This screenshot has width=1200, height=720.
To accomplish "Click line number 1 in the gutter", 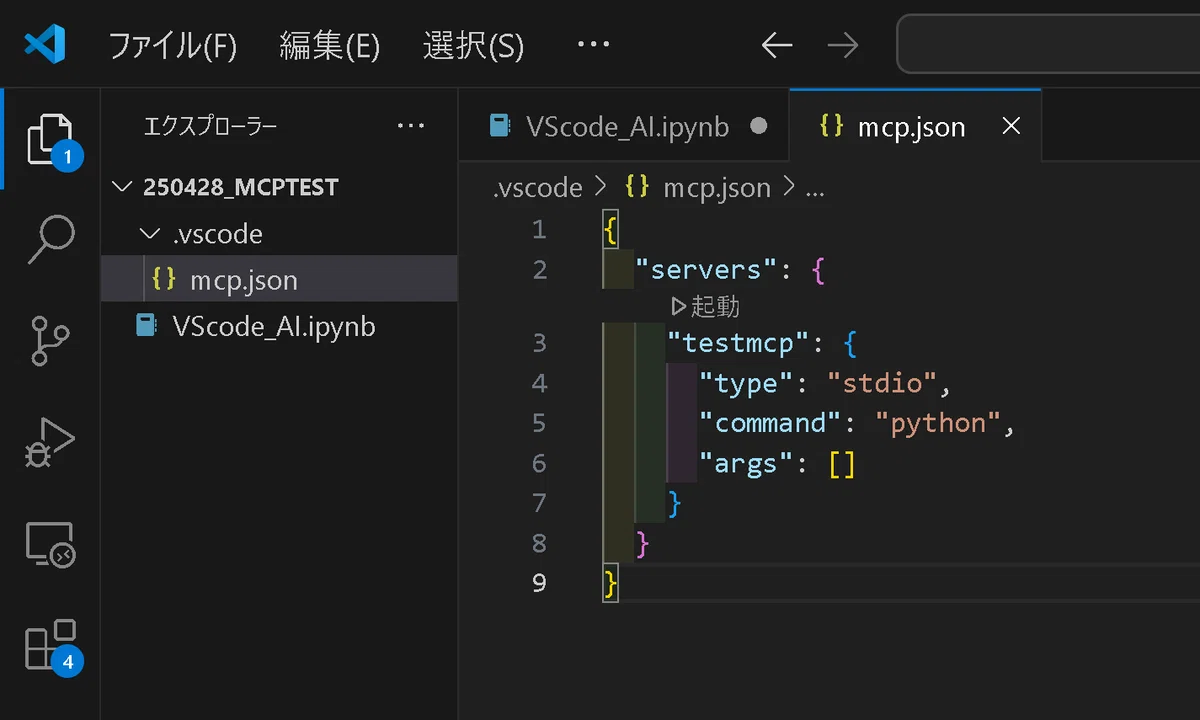I will [539, 230].
